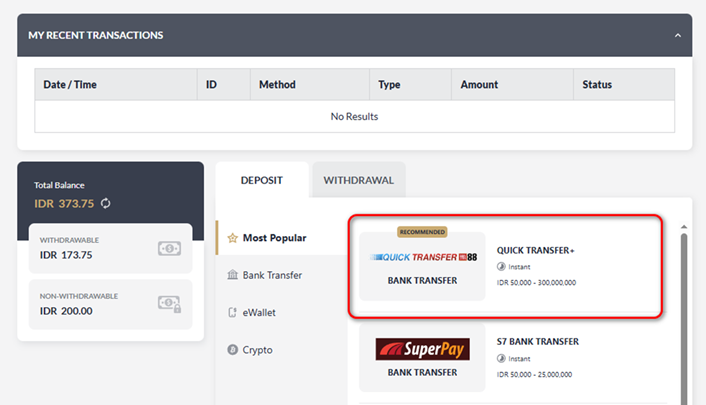Click the Date / Time column header
706x405 pixels.
pyautogui.click(x=69, y=85)
